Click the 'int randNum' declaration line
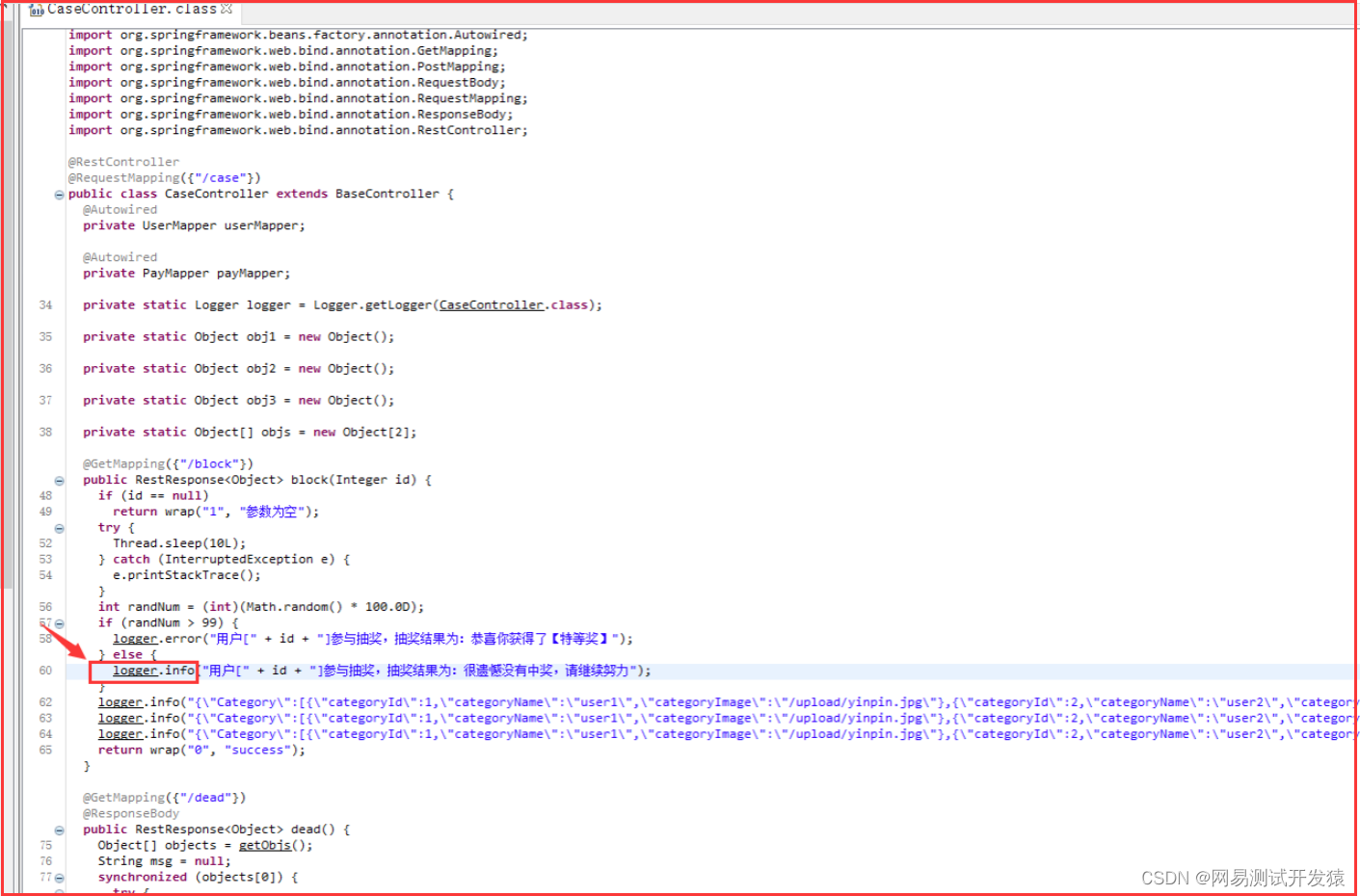The image size is (1360, 896). pyautogui.click(x=261, y=607)
